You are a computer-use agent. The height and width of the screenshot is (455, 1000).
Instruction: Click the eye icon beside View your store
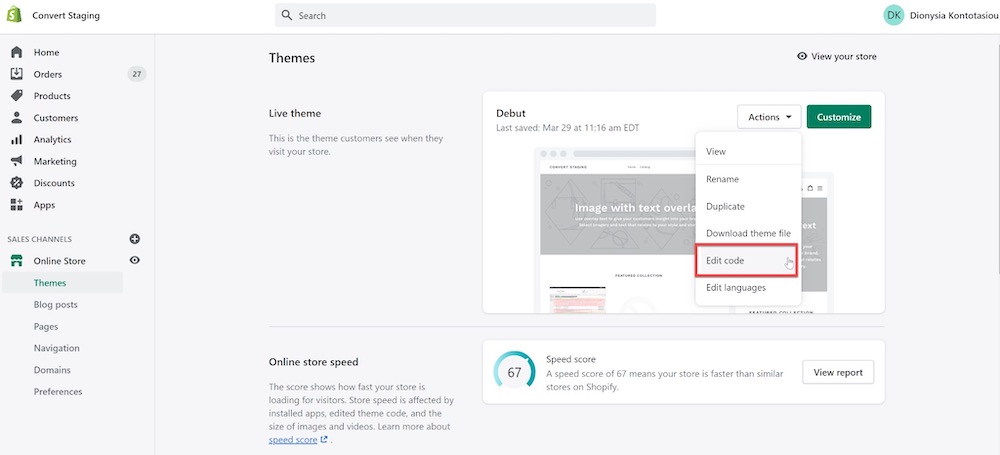(802, 56)
